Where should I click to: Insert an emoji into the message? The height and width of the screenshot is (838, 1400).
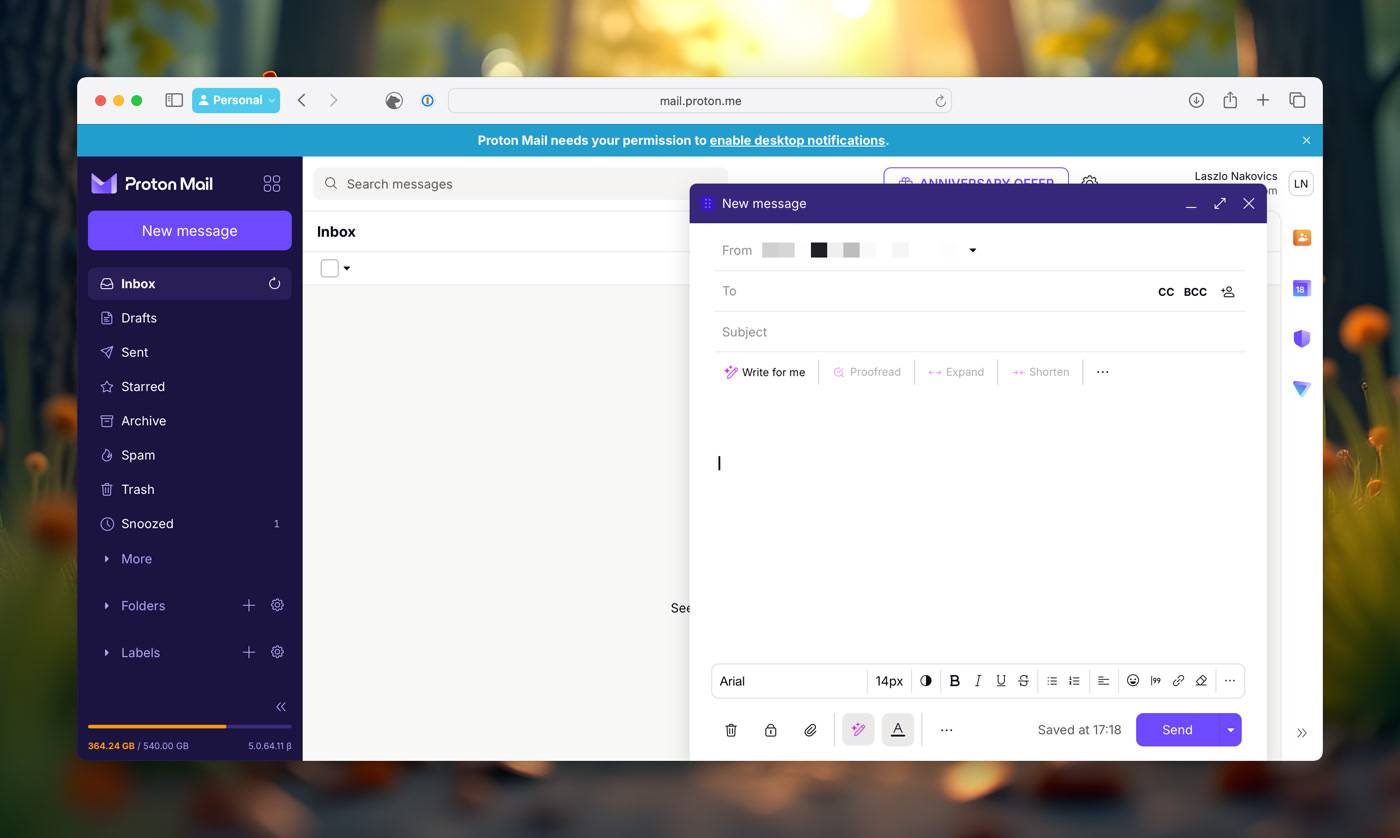click(x=1133, y=681)
